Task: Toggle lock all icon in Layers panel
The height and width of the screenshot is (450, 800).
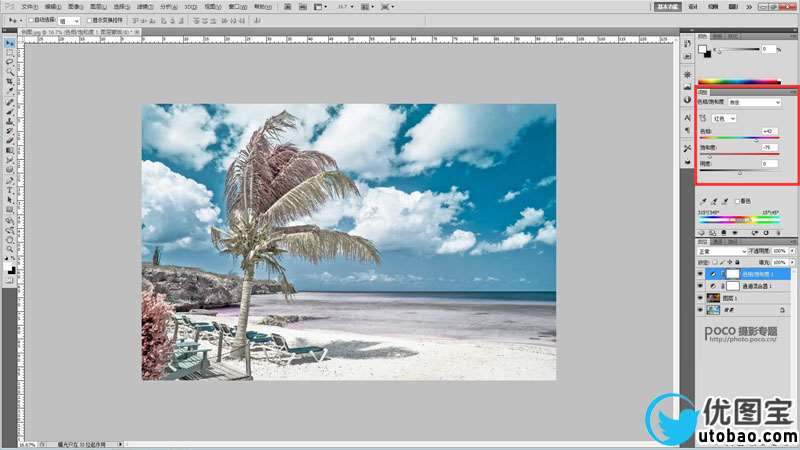Action: 737,262
